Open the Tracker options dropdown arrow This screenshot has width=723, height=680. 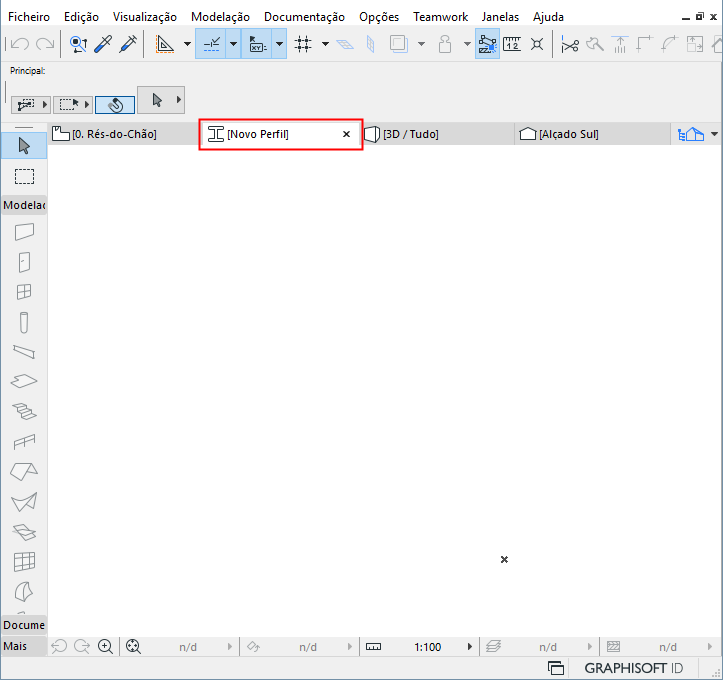click(279, 44)
